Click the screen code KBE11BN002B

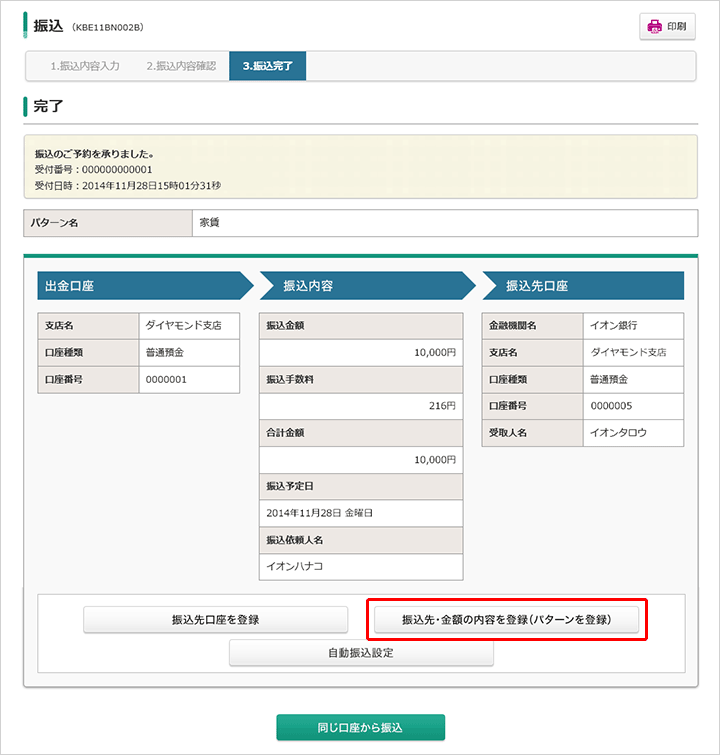point(107,27)
